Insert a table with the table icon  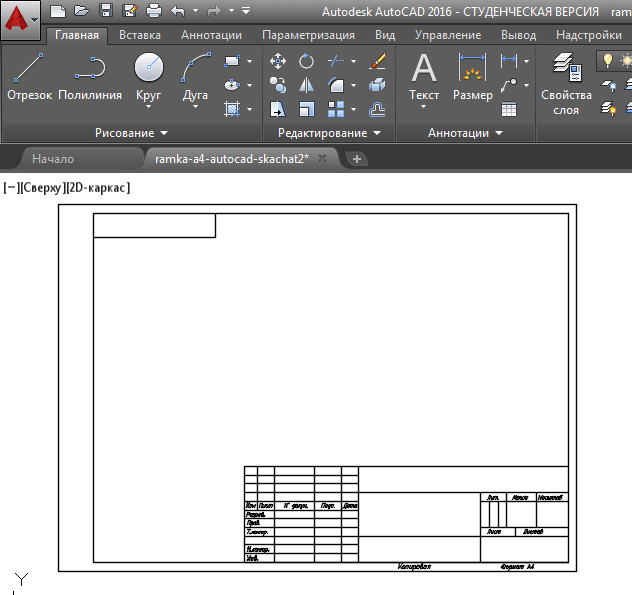pyautogui.click(x=509, y=108)
